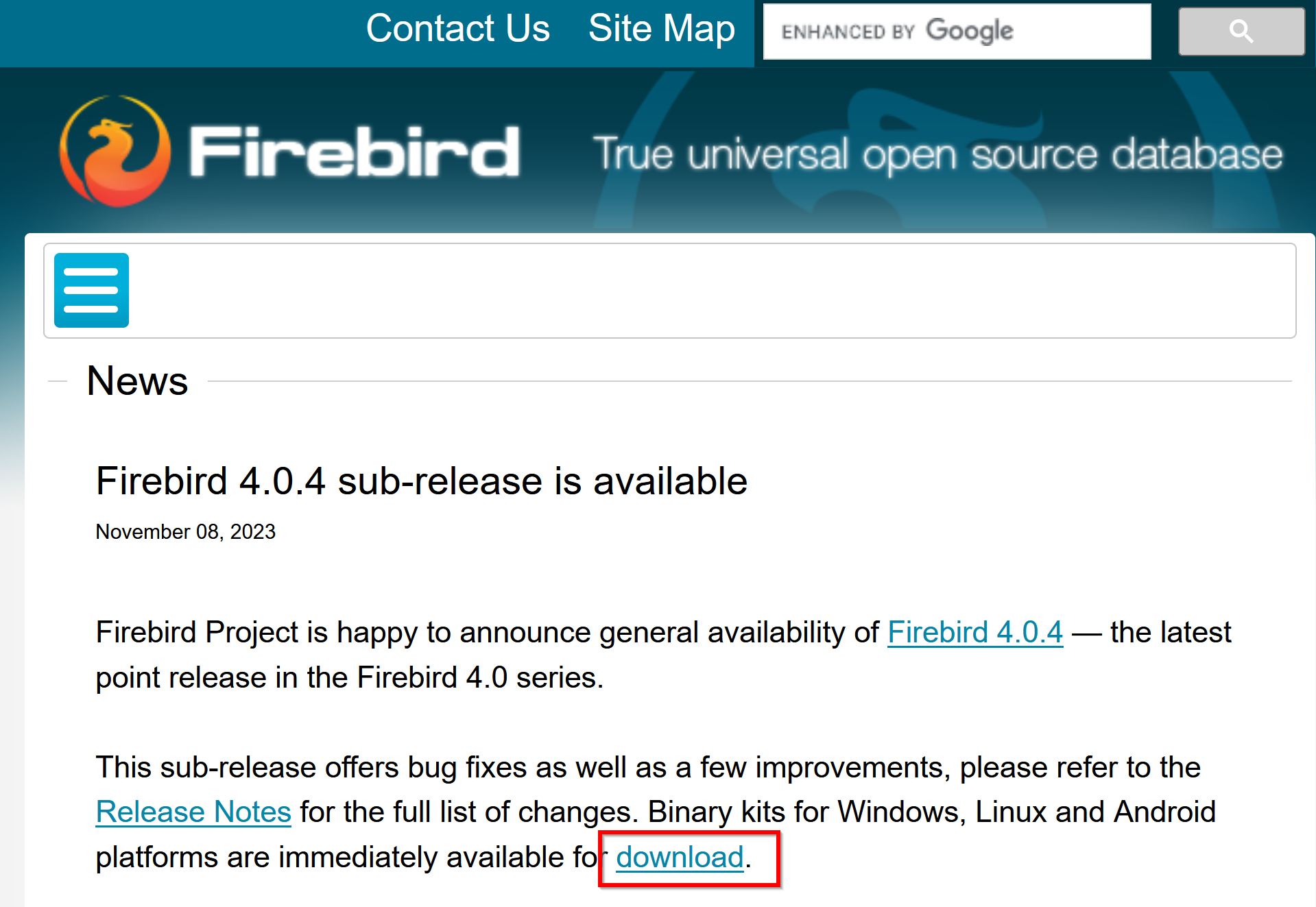Click the download link

(x=680, y=857)
